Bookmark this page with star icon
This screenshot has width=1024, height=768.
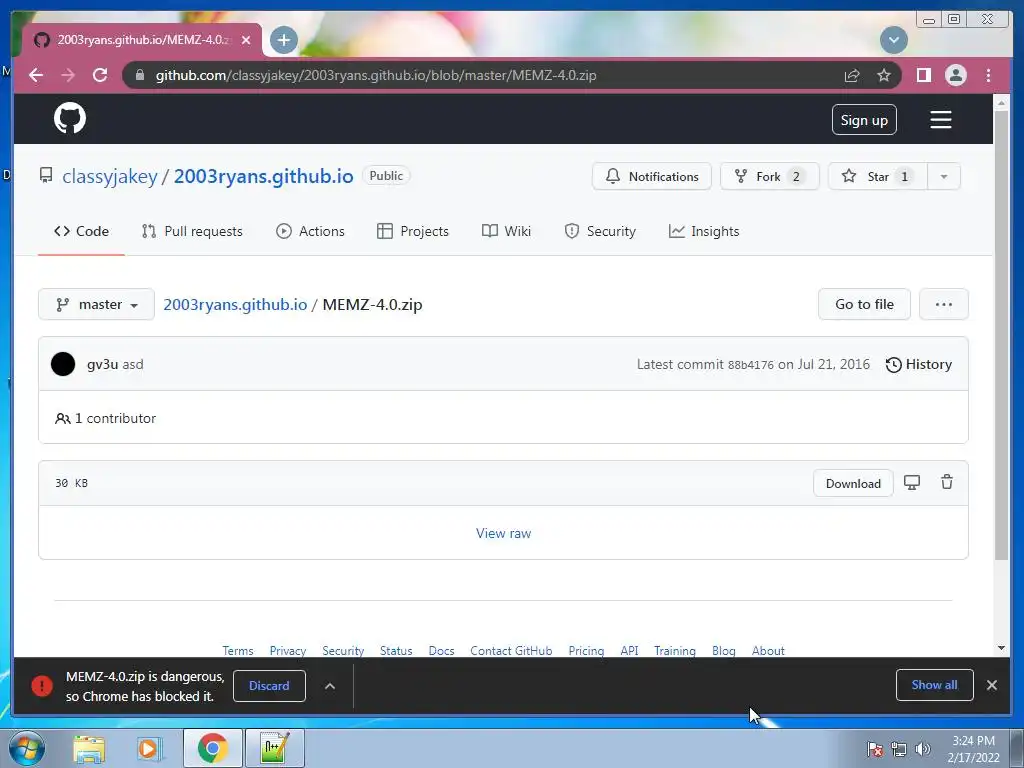[884, 75]
